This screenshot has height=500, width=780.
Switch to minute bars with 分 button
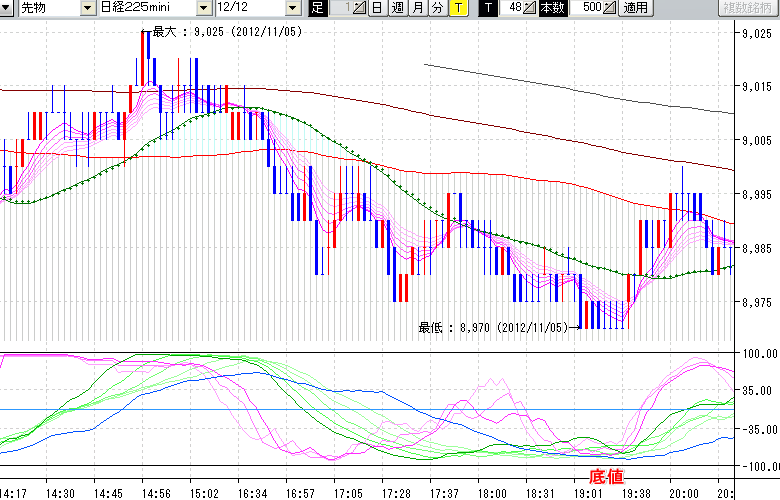pos(437,8)
